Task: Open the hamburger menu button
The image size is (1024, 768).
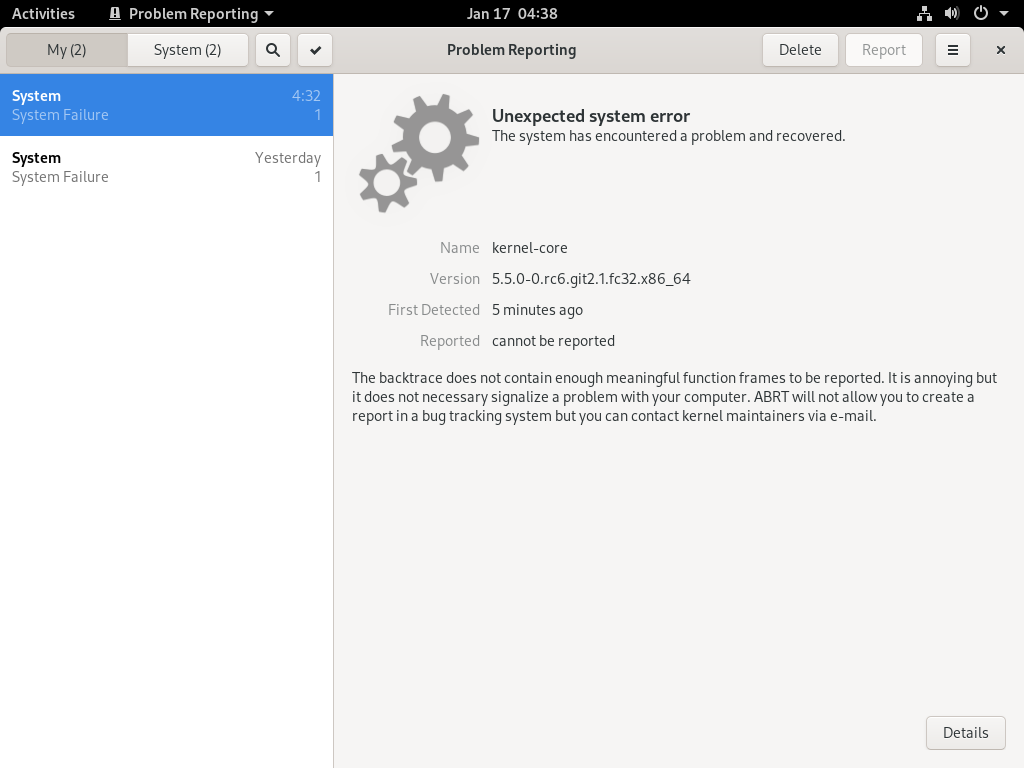Action: (x=953, y=50)
